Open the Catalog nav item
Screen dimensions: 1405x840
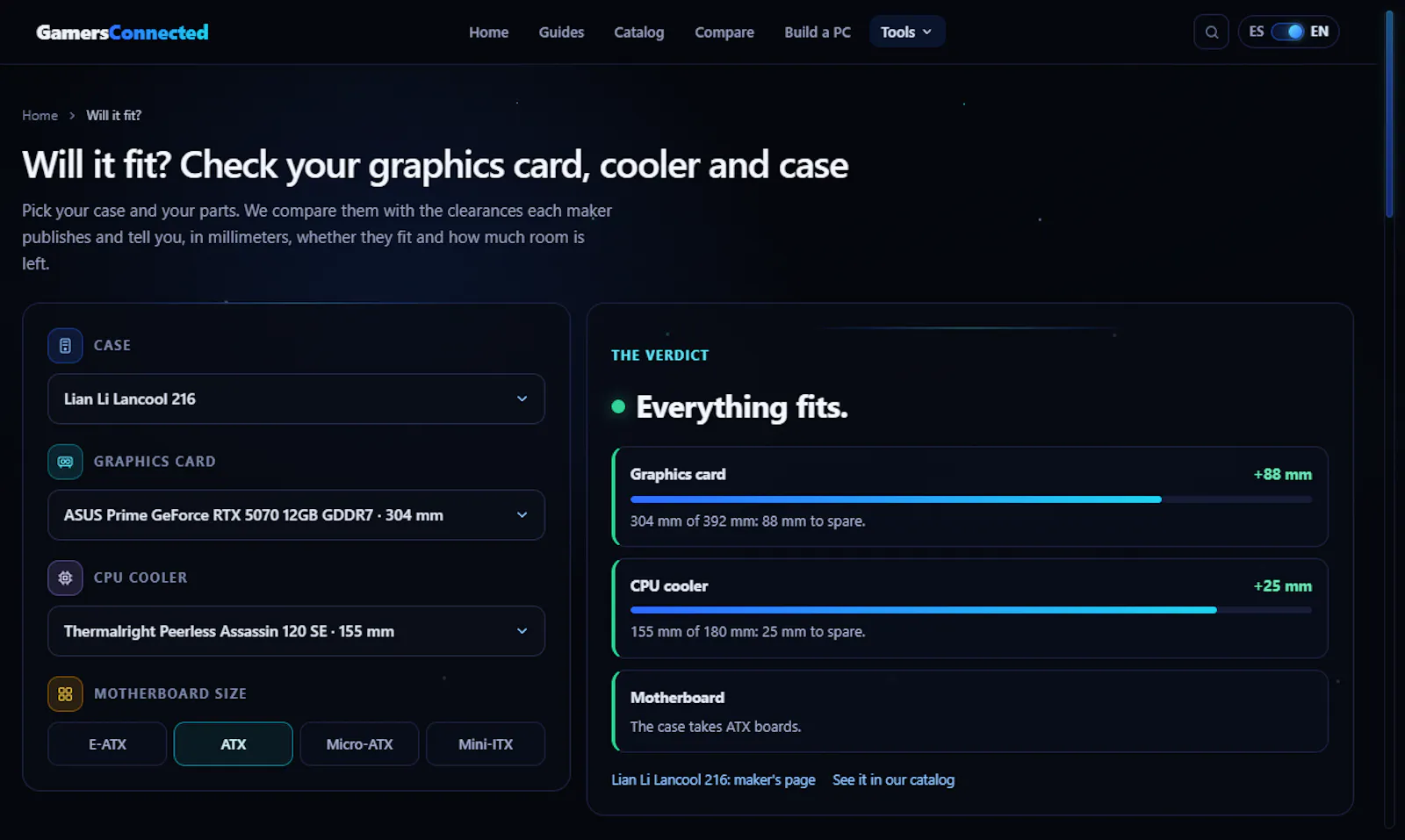click(638, 32)
